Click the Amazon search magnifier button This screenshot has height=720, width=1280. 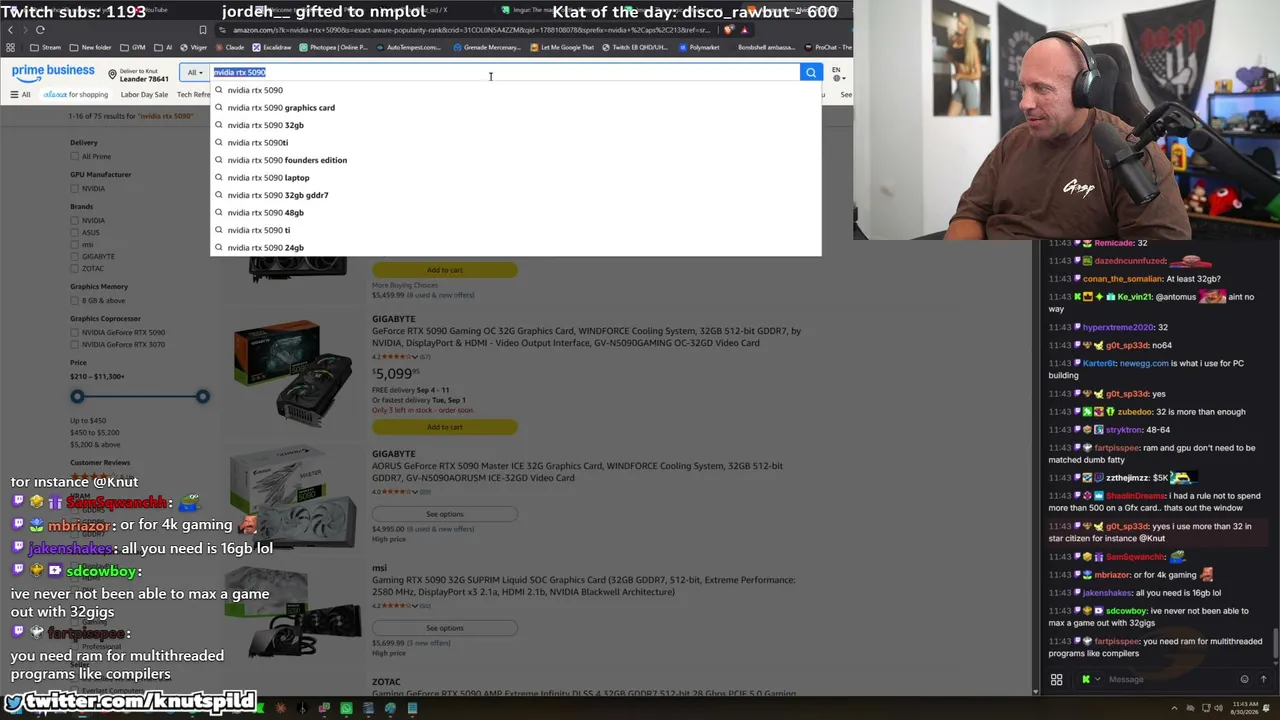(x=811, y=72)
